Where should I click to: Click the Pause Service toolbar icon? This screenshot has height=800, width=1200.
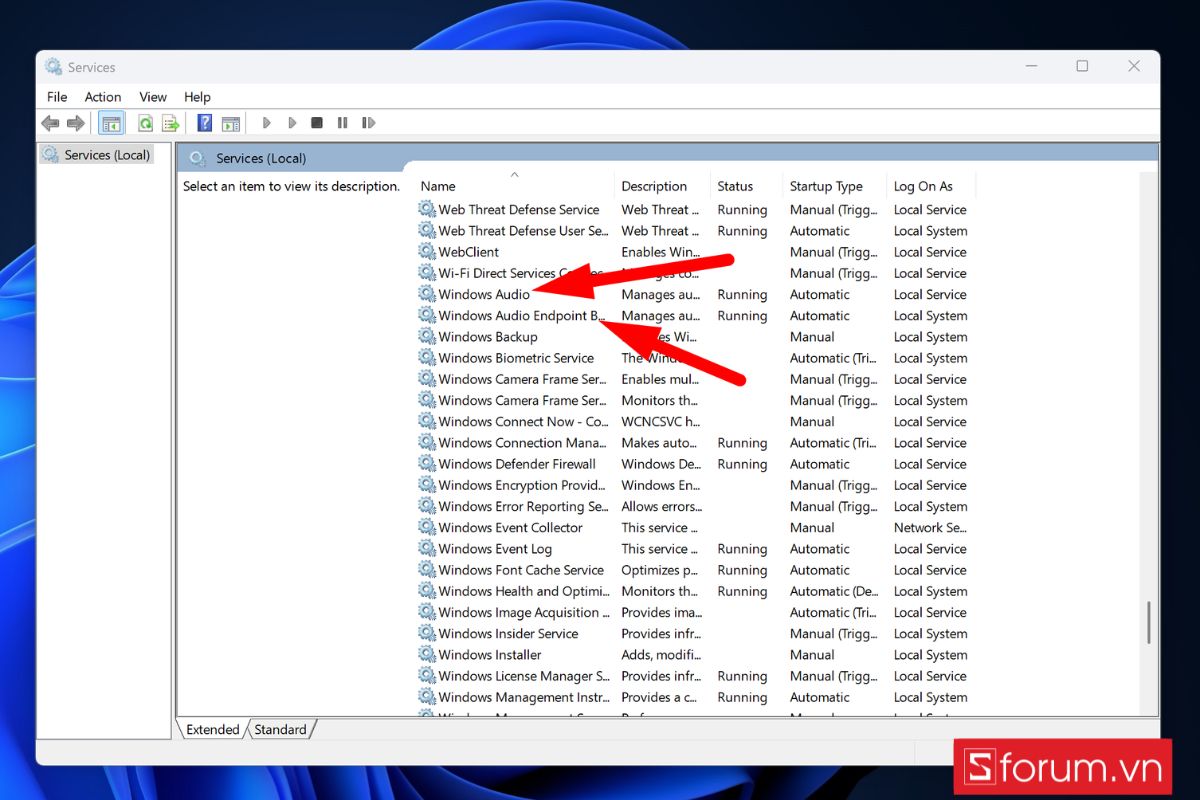pos(343,123)
